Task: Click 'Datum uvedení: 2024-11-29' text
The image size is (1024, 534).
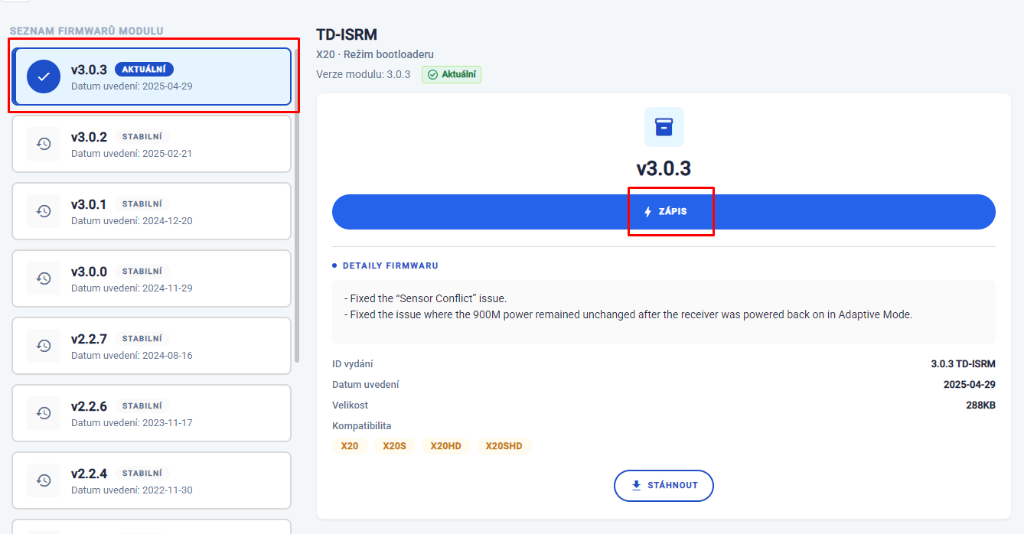Action: click(x=132, y=288)
